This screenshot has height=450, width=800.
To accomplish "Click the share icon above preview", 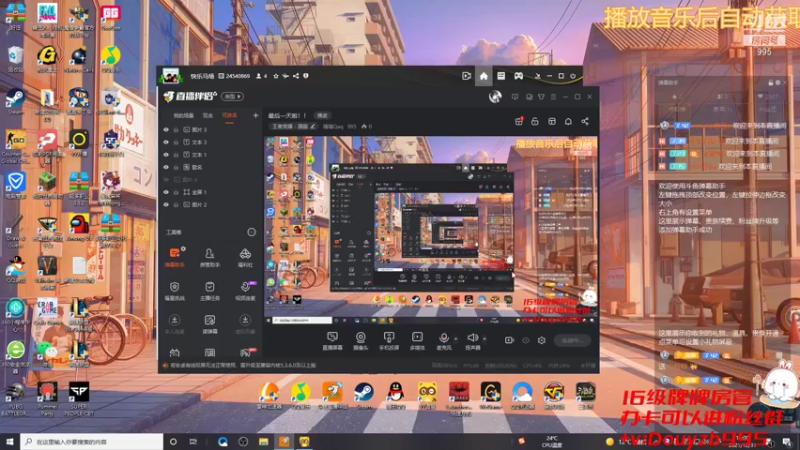I will (585, 121).
